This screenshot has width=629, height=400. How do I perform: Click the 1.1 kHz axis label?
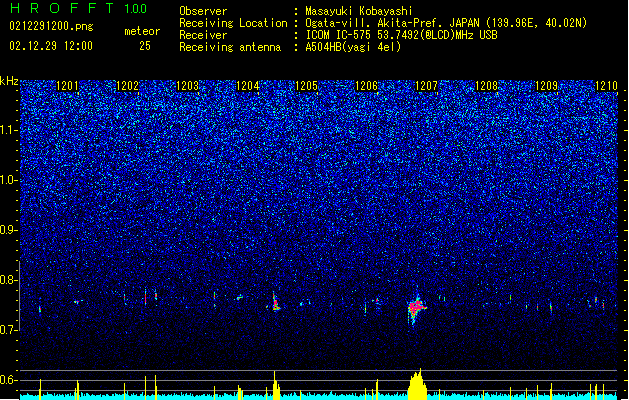(9, 130)
